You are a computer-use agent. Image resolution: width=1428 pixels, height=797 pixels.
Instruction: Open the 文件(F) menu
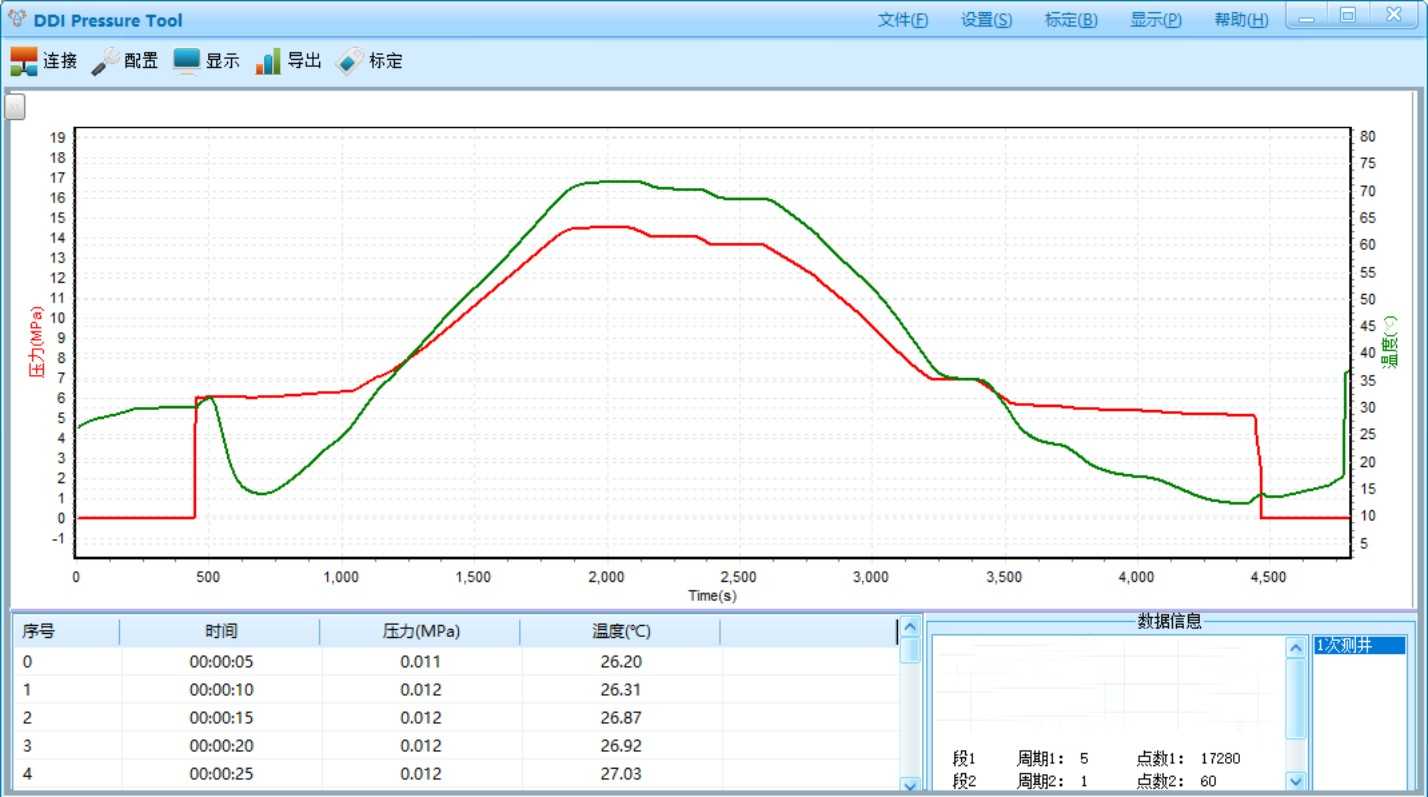902,20
